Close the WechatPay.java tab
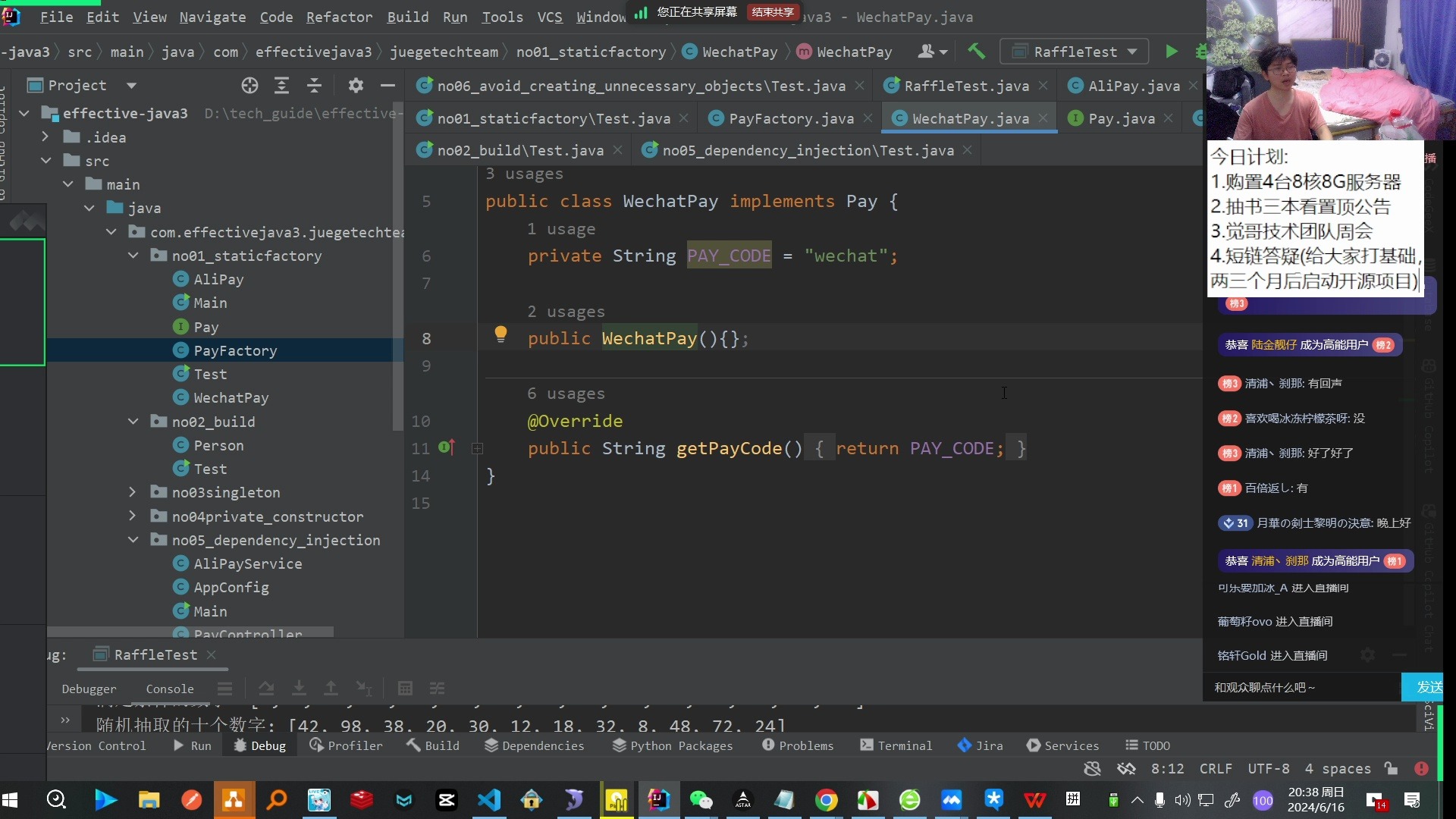The width and height of the screenshot is (1456, 819). tap(1043, 118)
